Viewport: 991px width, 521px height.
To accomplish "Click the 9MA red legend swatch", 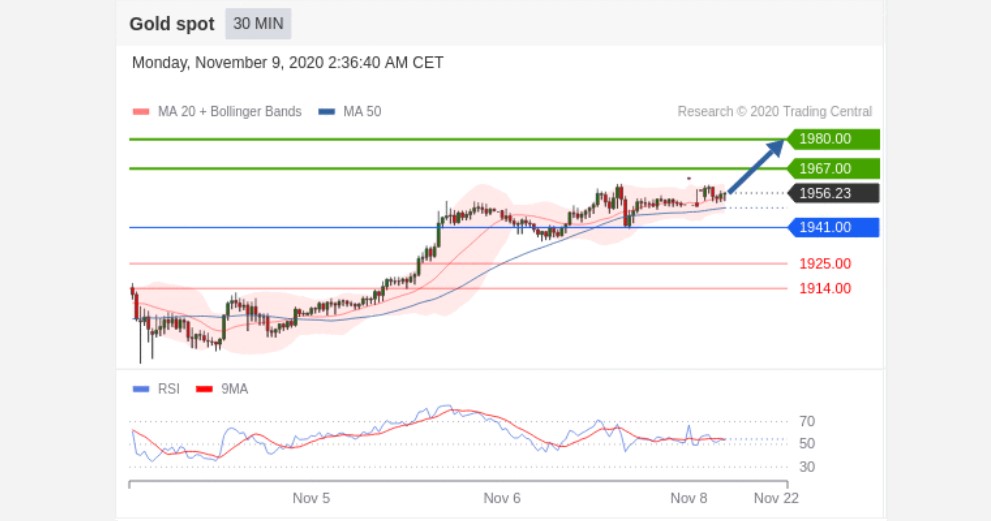I will (204, 389).
